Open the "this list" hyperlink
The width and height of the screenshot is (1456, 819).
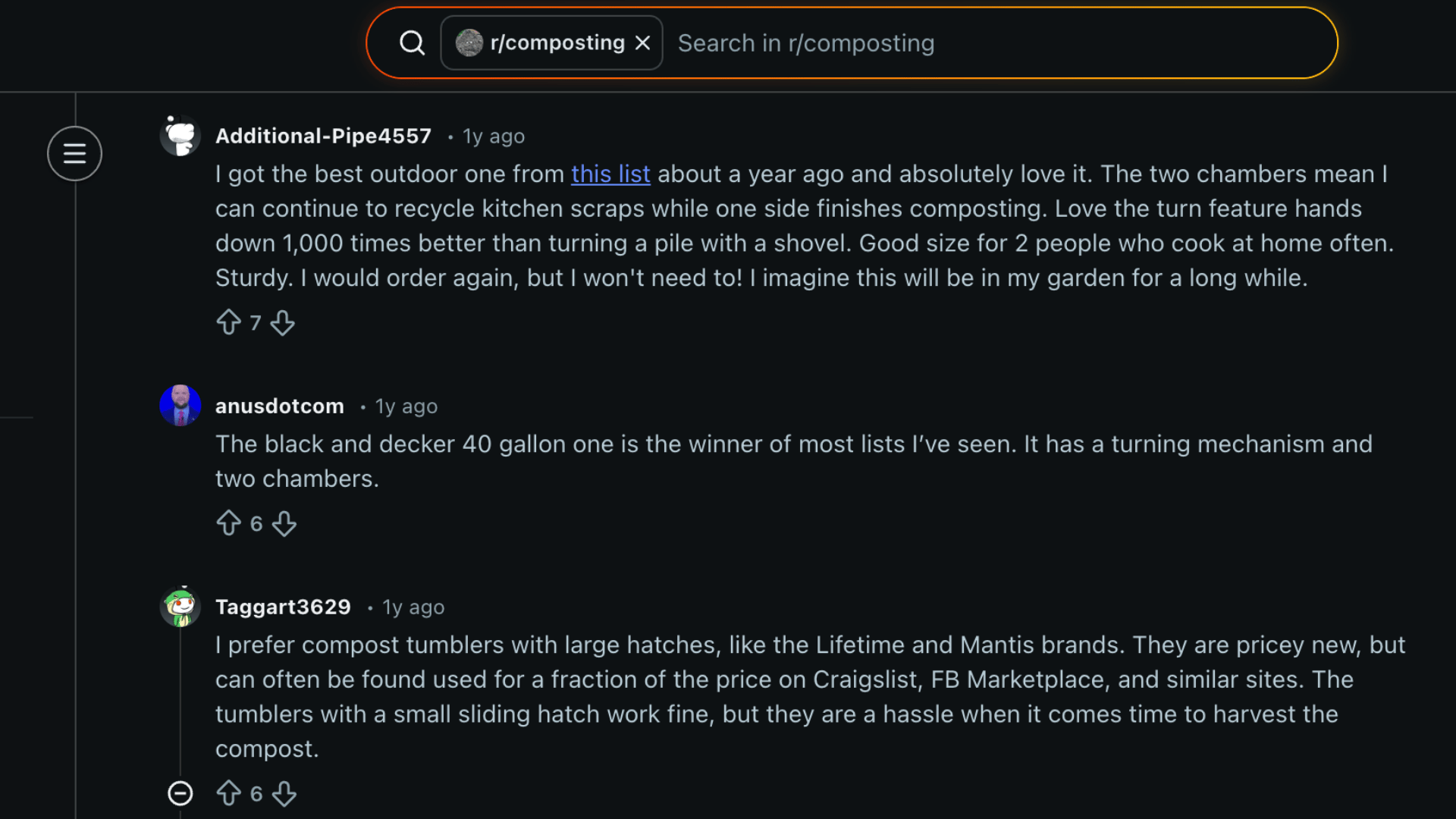pos(610,174)
